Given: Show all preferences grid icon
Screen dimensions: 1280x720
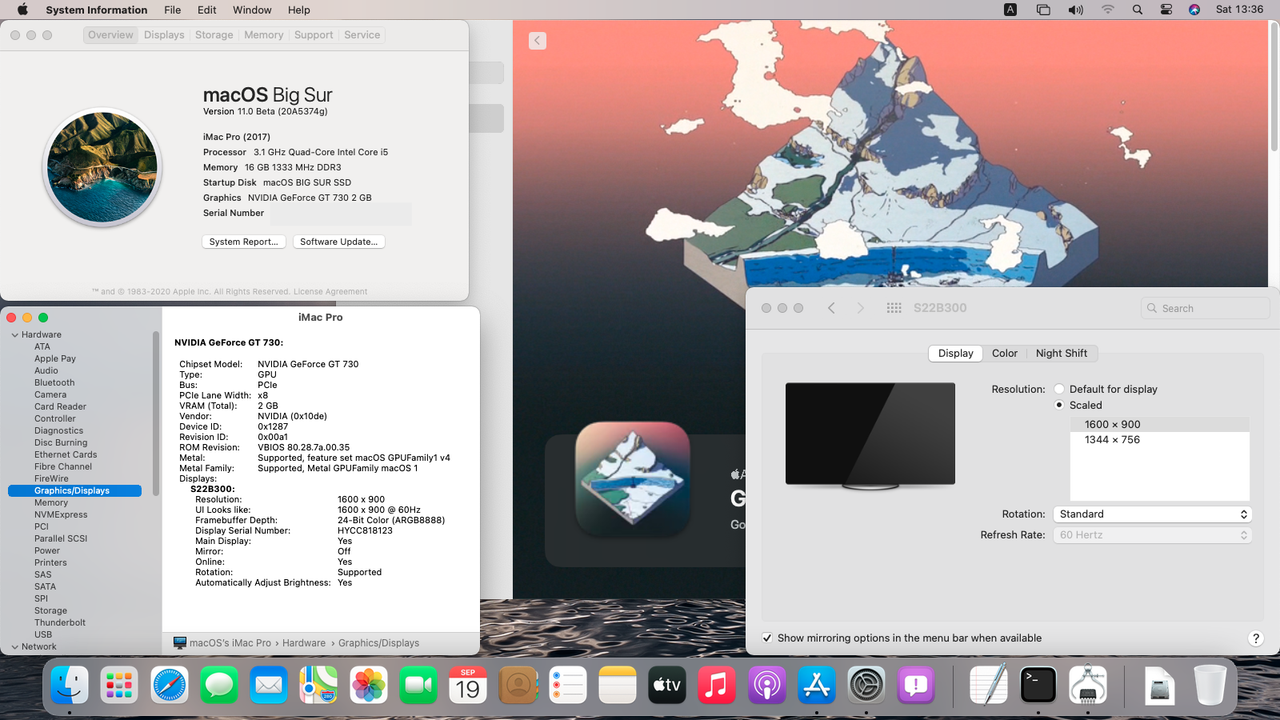Looking at the screenshot, I should (894, 308).
